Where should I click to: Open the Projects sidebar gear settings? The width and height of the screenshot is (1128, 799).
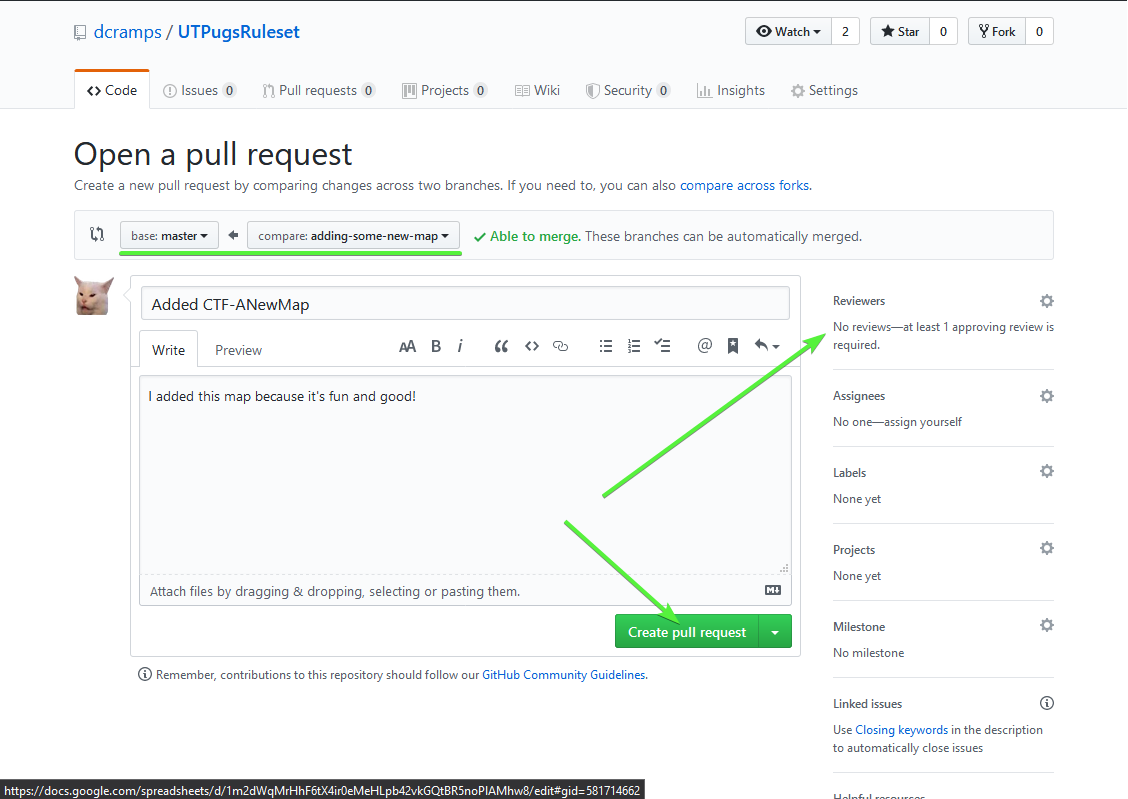(1047, 548)
